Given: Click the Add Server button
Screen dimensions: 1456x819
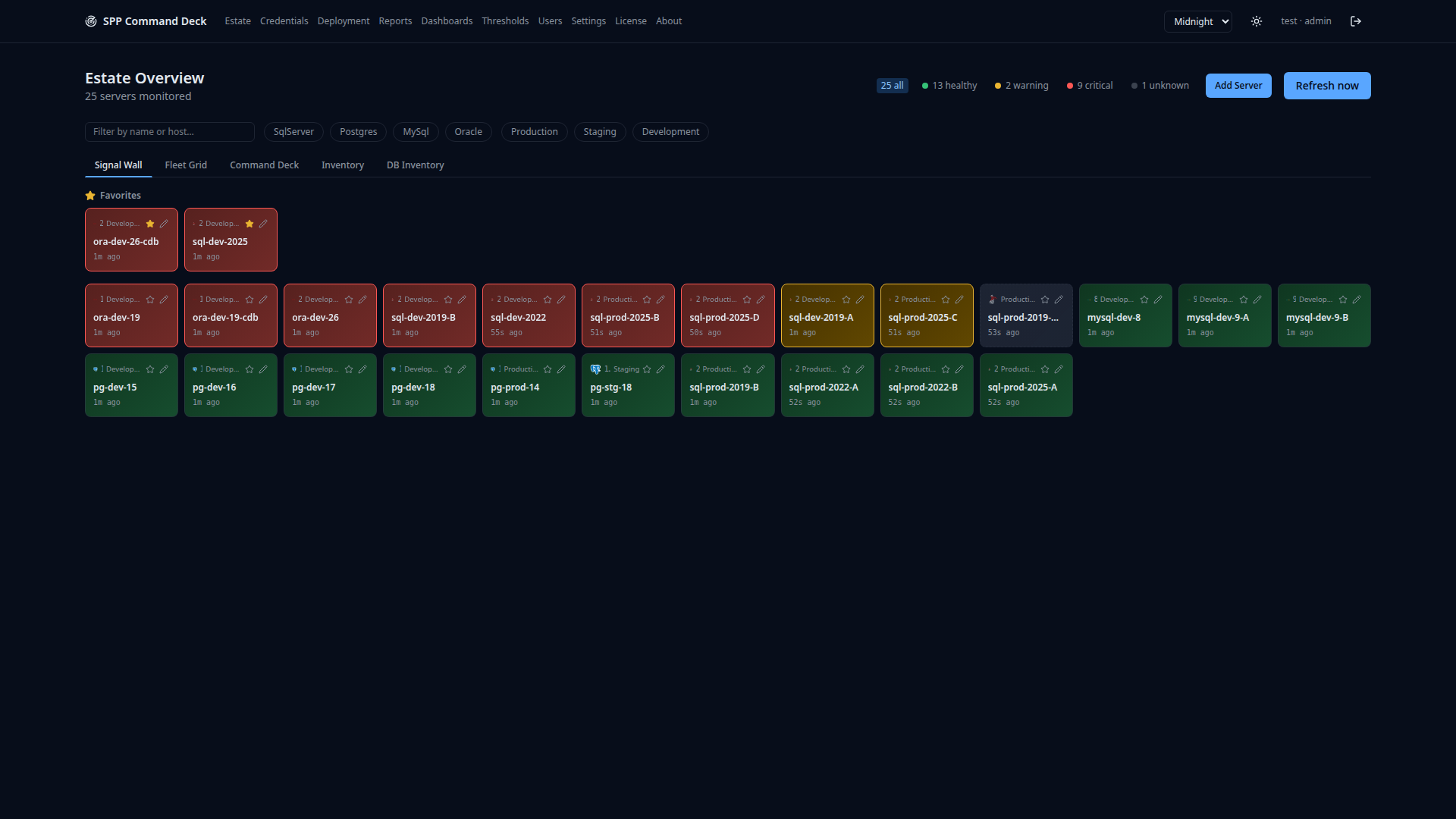Looking at the screenshot, I should (x=1238, y=86).
